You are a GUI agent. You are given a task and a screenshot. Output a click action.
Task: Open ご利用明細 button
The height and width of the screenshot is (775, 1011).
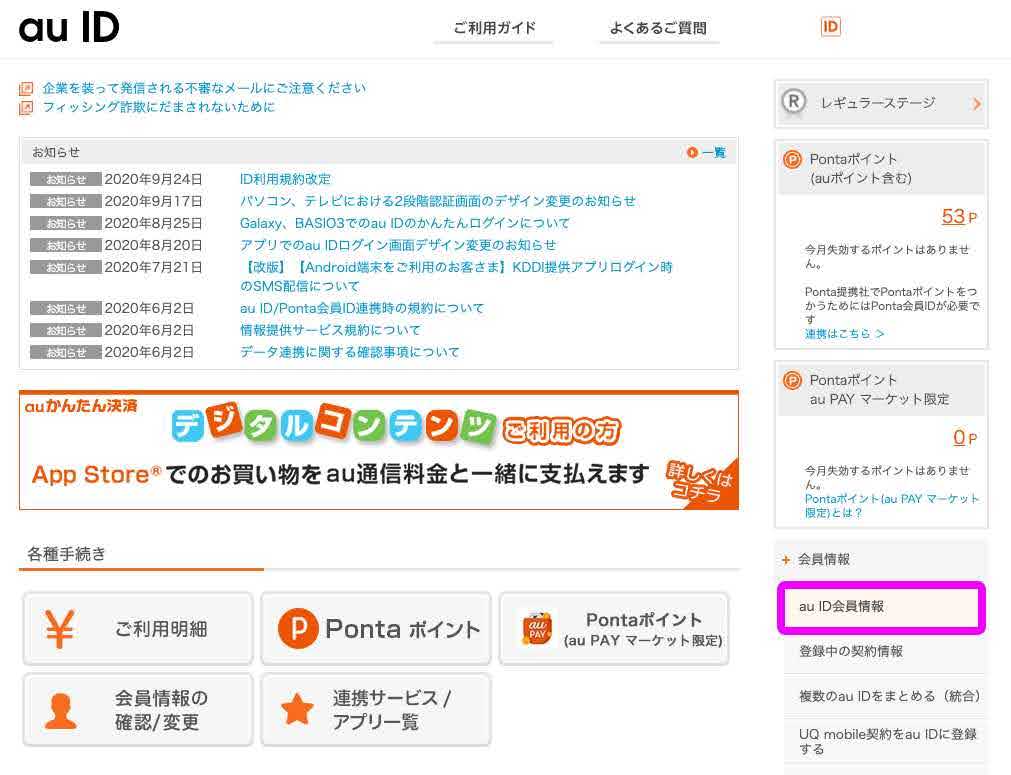point(138,629)
